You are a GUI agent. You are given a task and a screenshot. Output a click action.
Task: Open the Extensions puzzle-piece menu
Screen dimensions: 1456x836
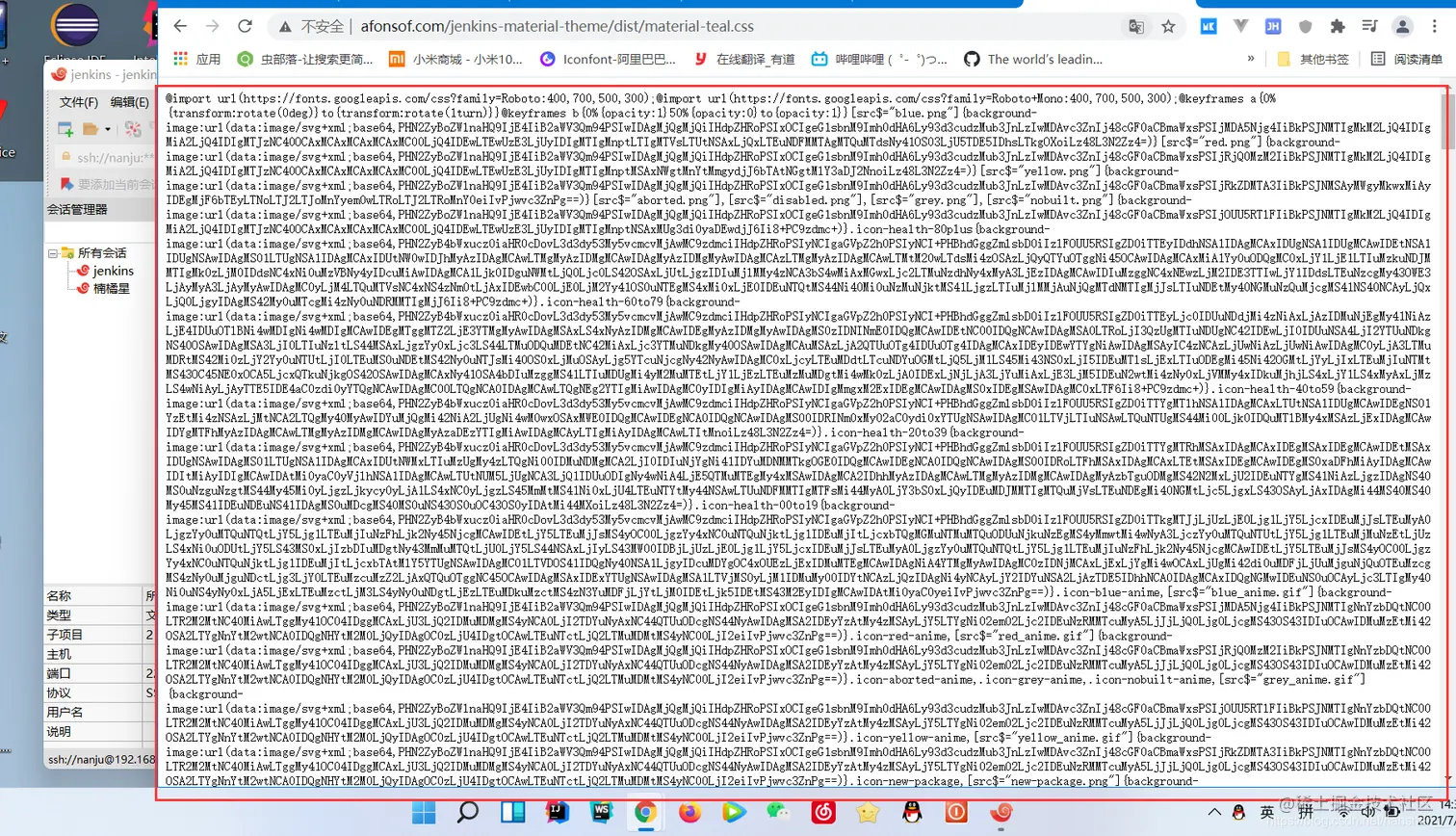(x=1337, y=26)
